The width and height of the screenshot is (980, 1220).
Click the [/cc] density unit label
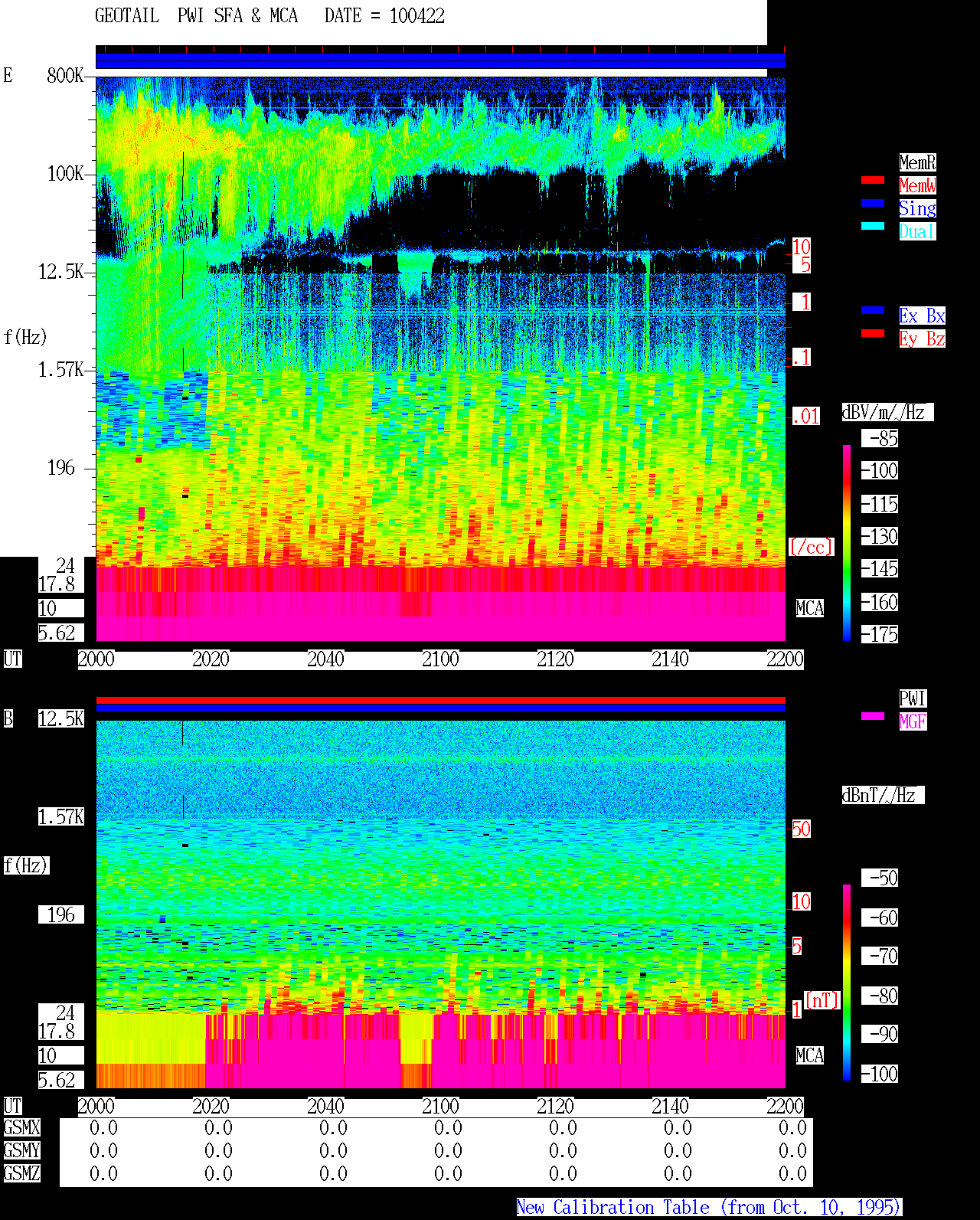click(811, 548)
